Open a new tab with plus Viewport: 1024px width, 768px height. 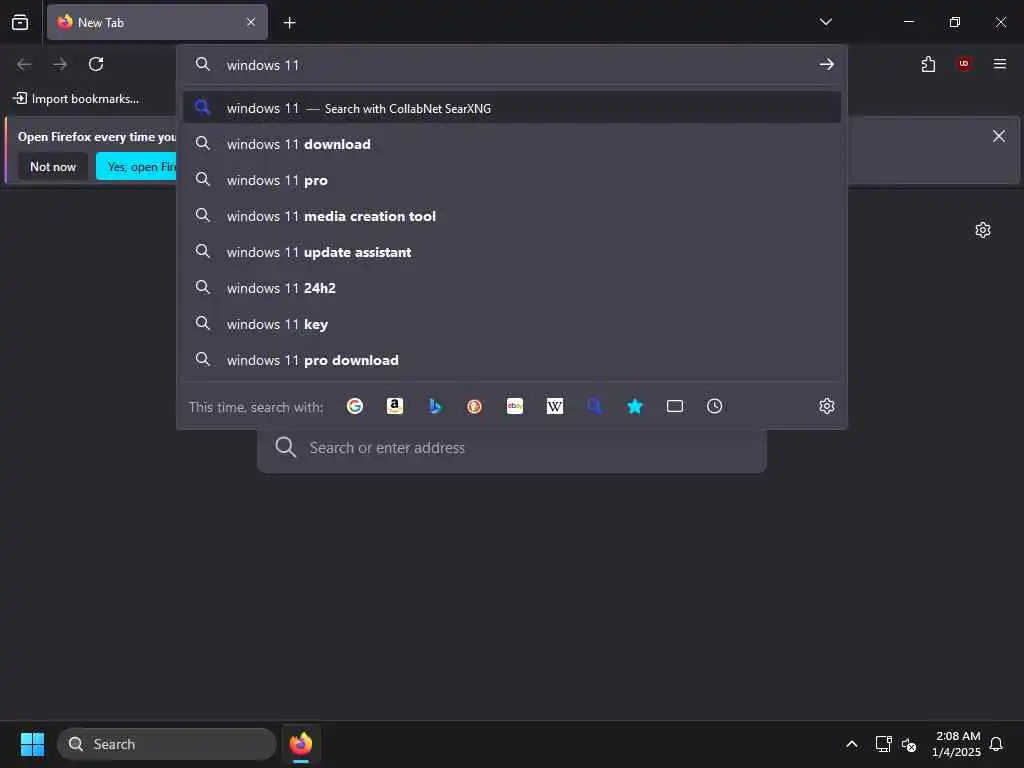289,23
